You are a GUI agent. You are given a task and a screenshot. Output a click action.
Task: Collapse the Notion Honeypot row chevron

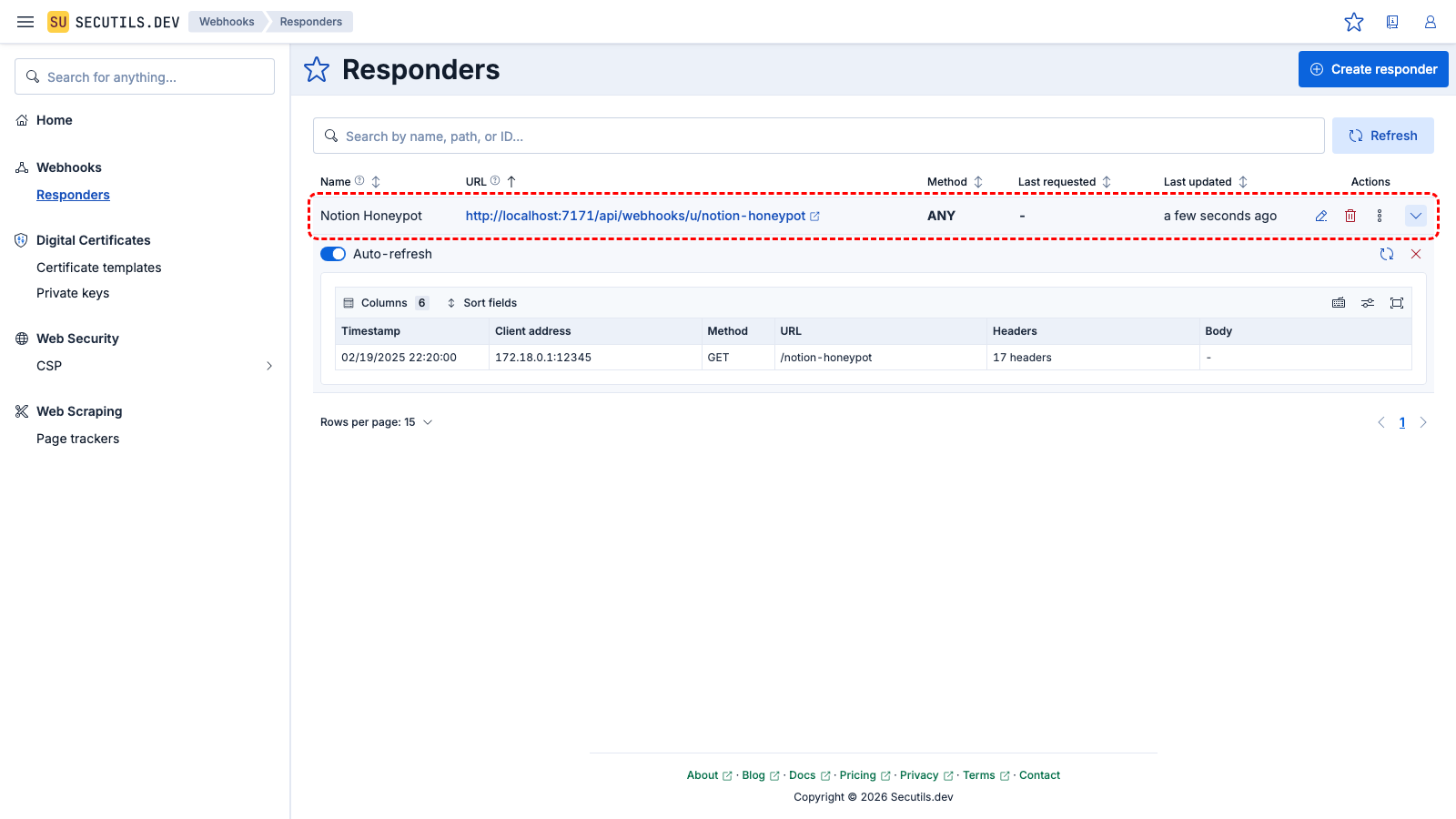click(x=1416, y=216)
